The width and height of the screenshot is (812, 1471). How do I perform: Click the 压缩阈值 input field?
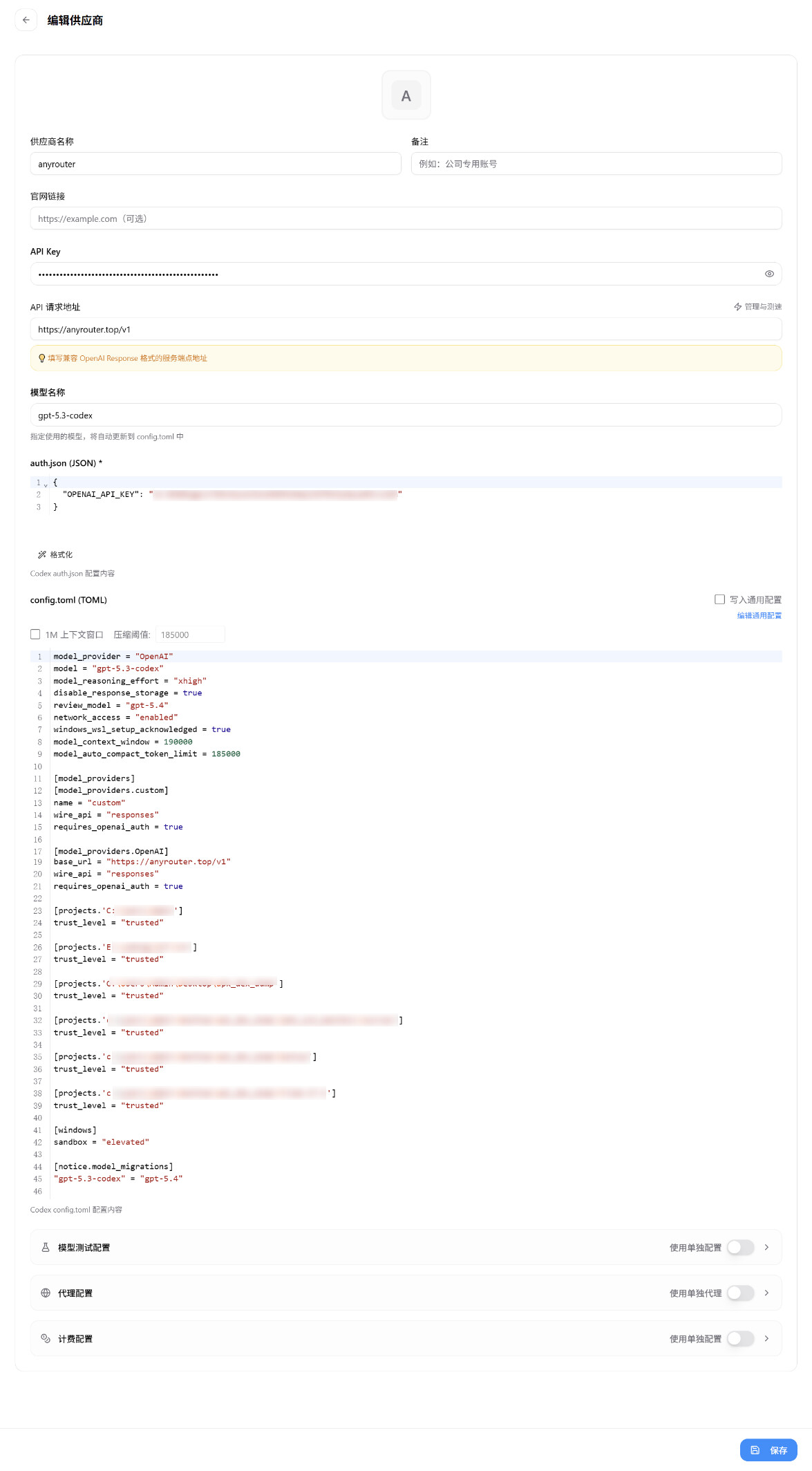(x=190, y=635)
